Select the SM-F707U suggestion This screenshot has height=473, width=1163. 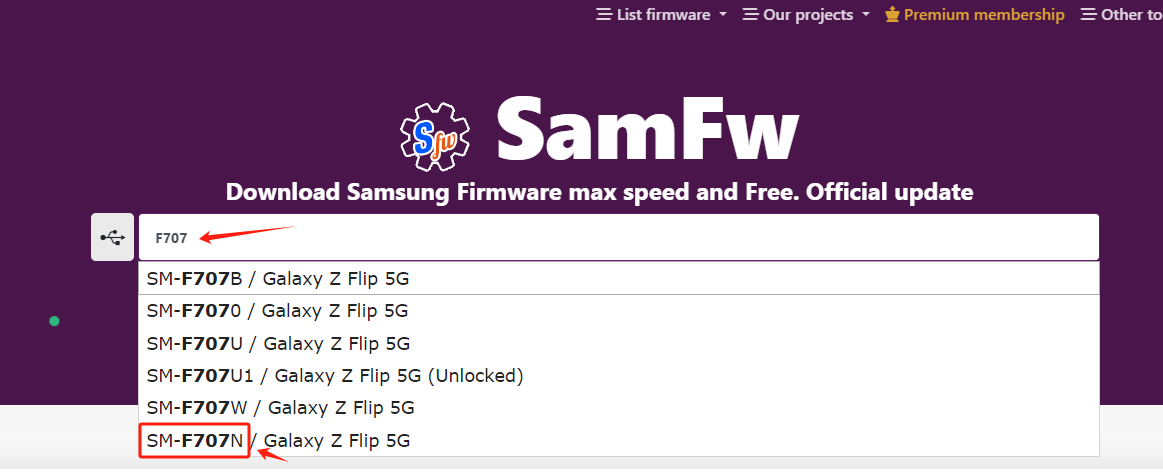[619, 343]
